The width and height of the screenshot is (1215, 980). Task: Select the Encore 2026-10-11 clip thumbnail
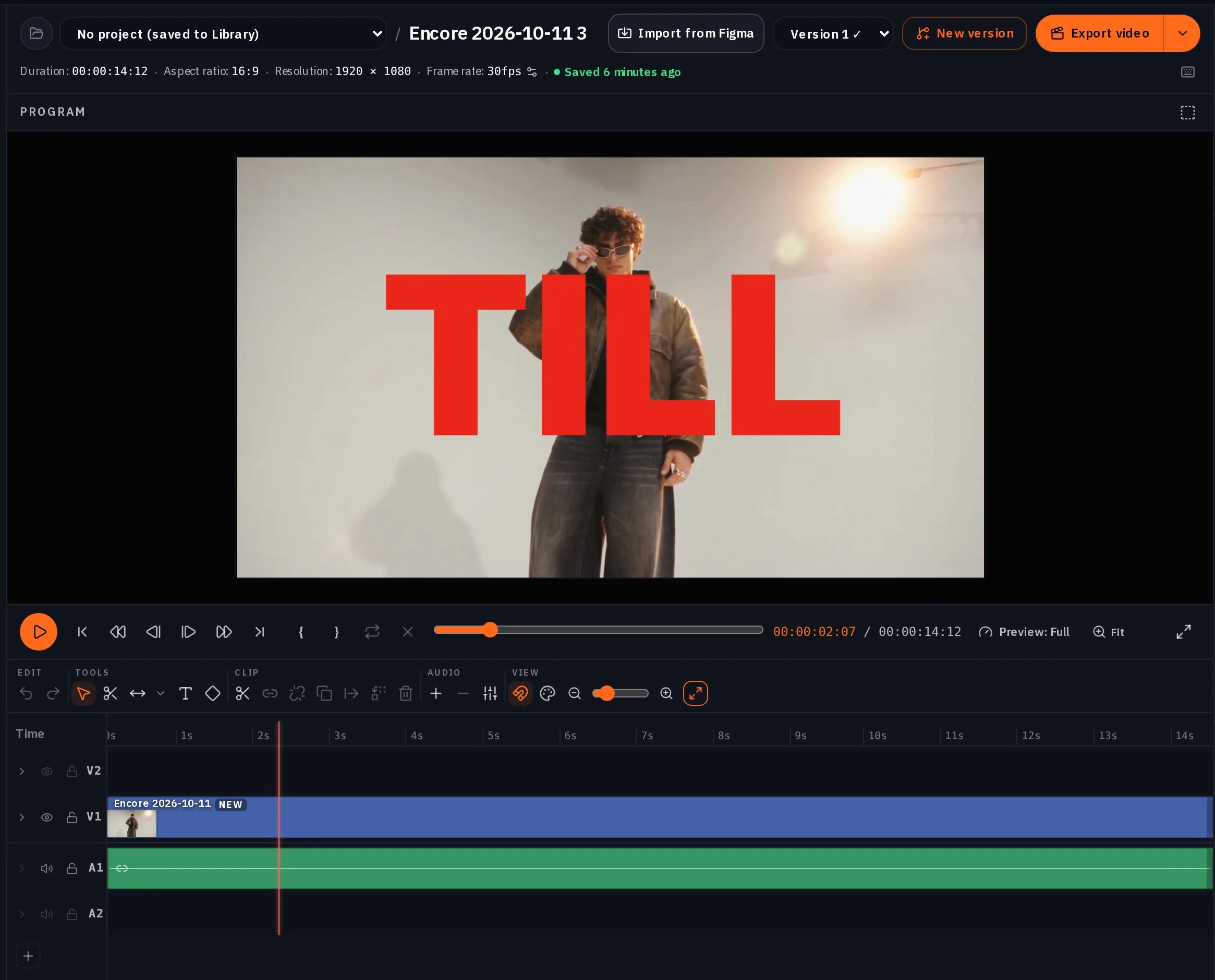[x=132, y=824]
